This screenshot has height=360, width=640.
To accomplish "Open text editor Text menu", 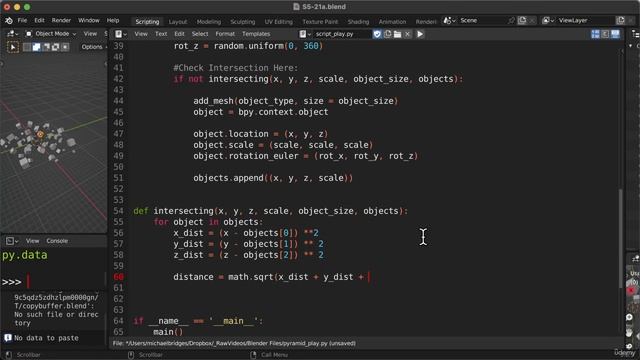I will coord(161,34).
